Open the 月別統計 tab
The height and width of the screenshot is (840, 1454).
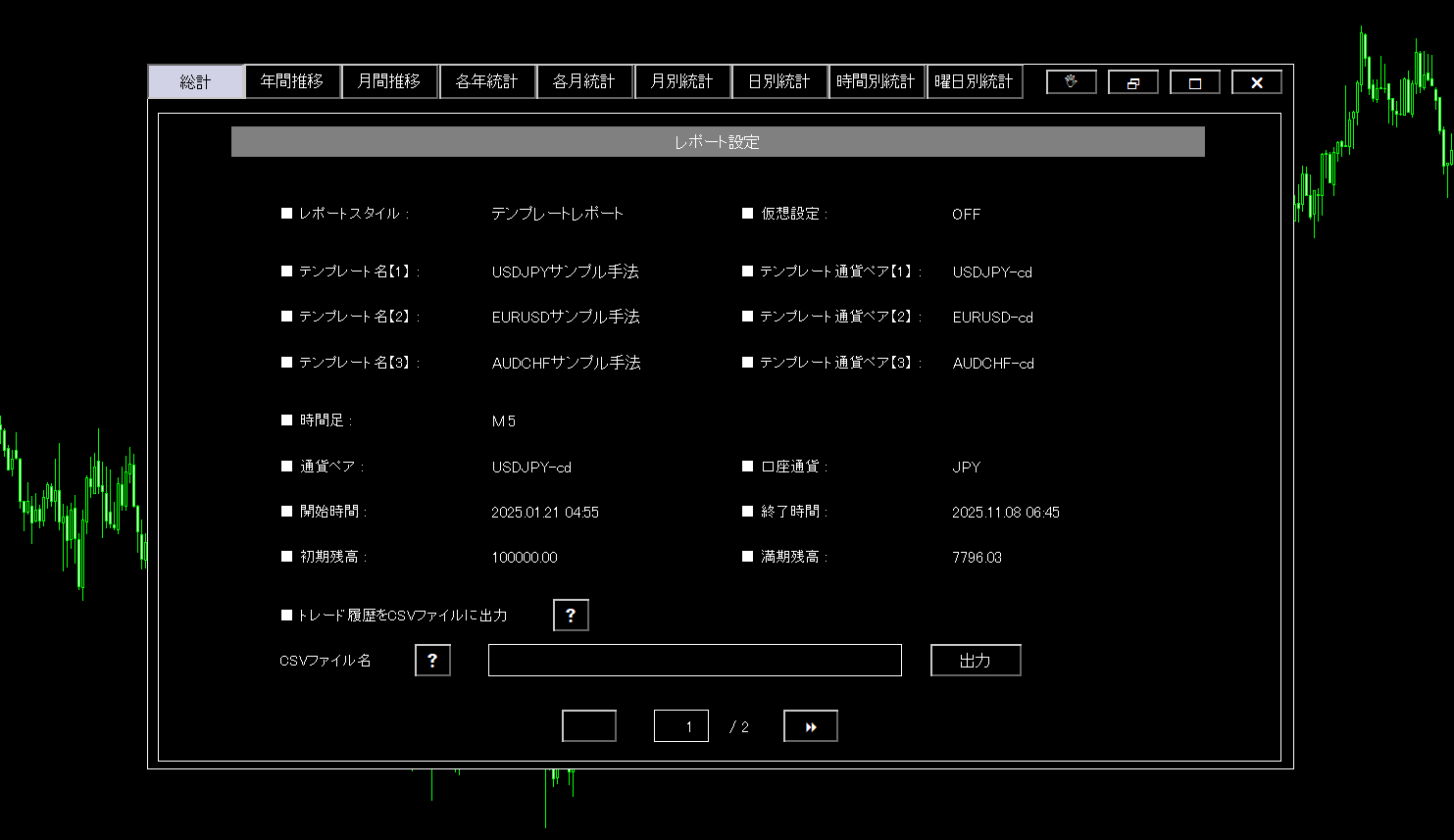pos(682,81)
